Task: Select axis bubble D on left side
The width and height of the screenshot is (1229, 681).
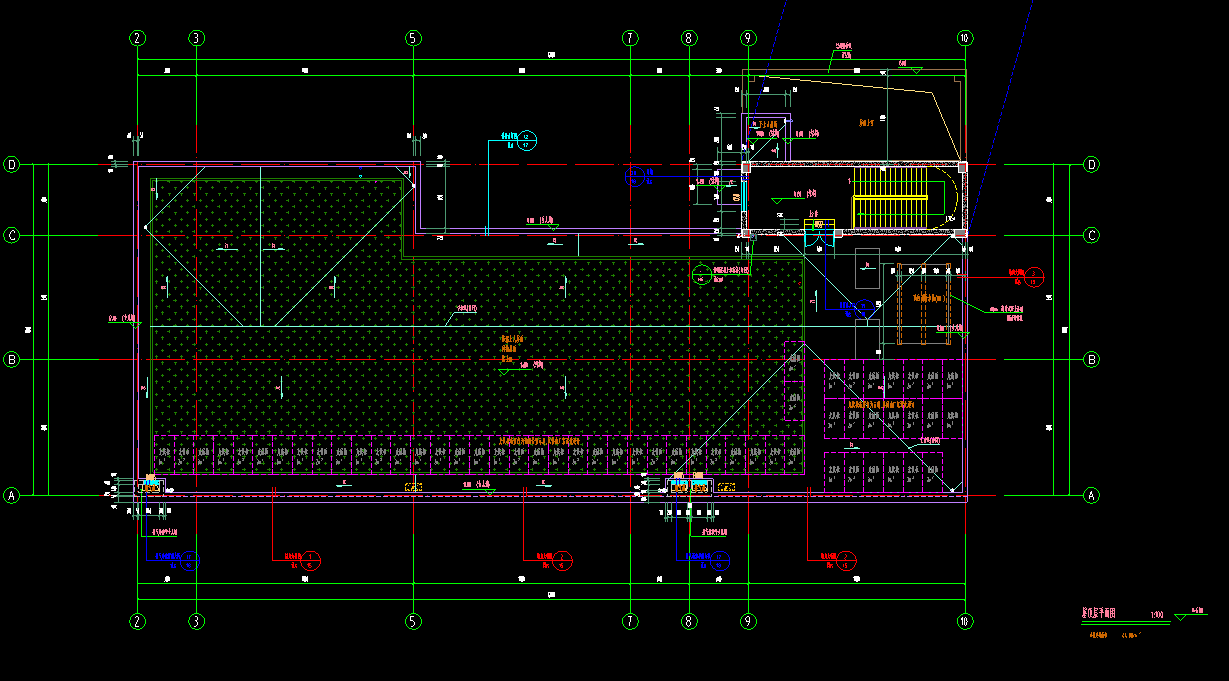Action: [x=13, y=164]
